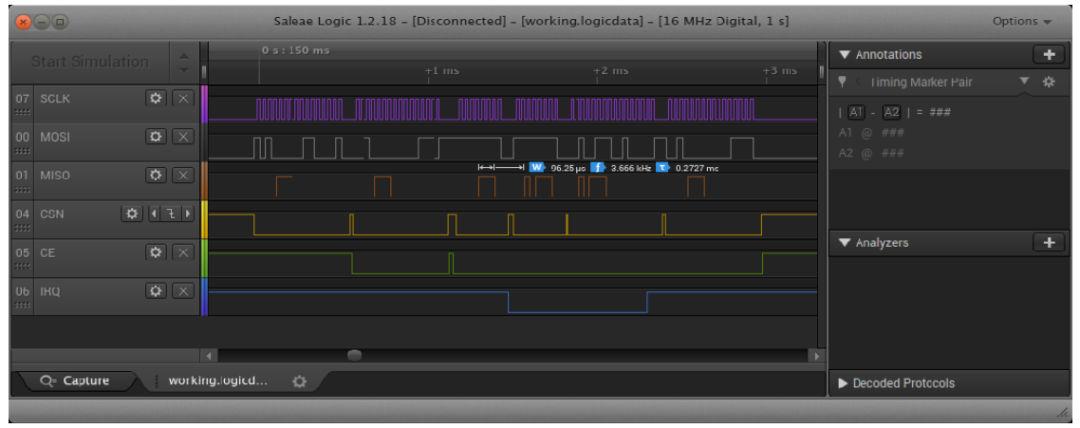This screenshot has width=1080, height=428.
Task: Click the frequency measurement f badge
Action: pos(597,167)
